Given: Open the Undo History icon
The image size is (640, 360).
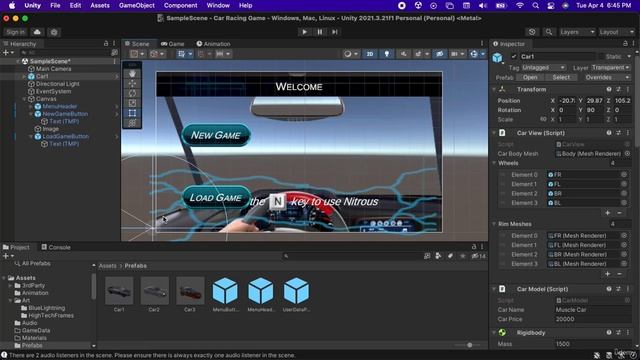Looking at the screenshot, I should point(532,32).
